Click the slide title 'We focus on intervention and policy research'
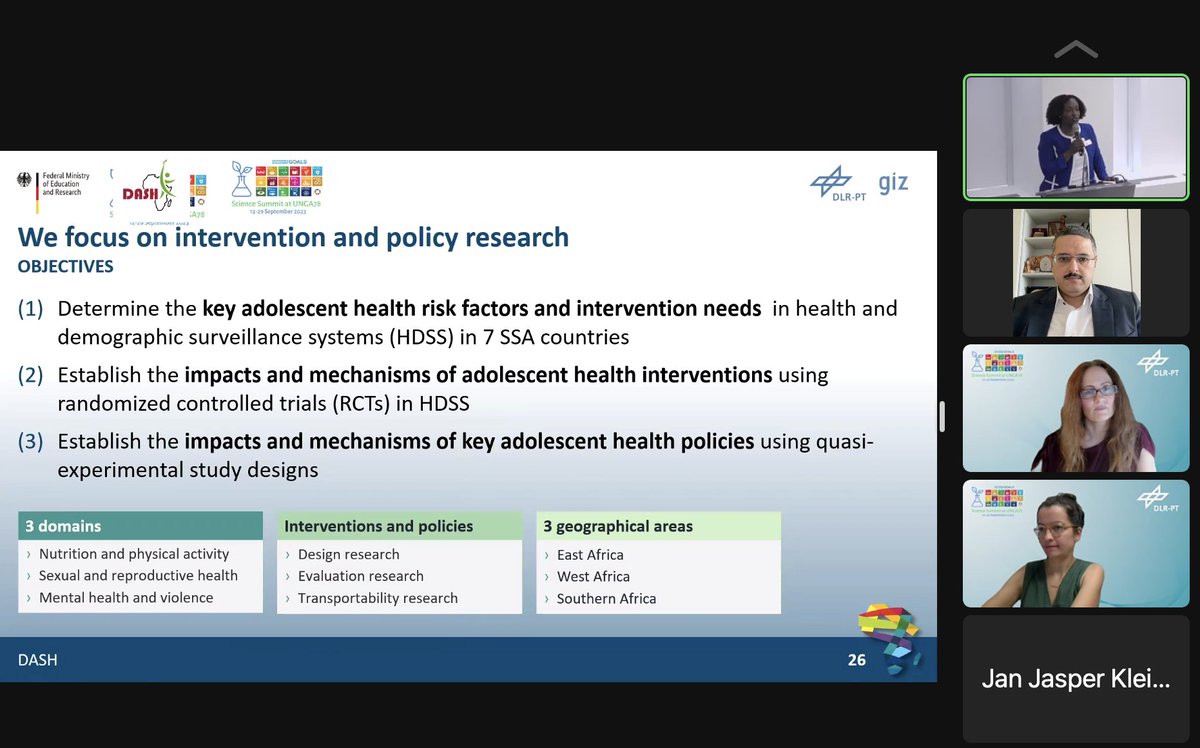 coord(293,237)
